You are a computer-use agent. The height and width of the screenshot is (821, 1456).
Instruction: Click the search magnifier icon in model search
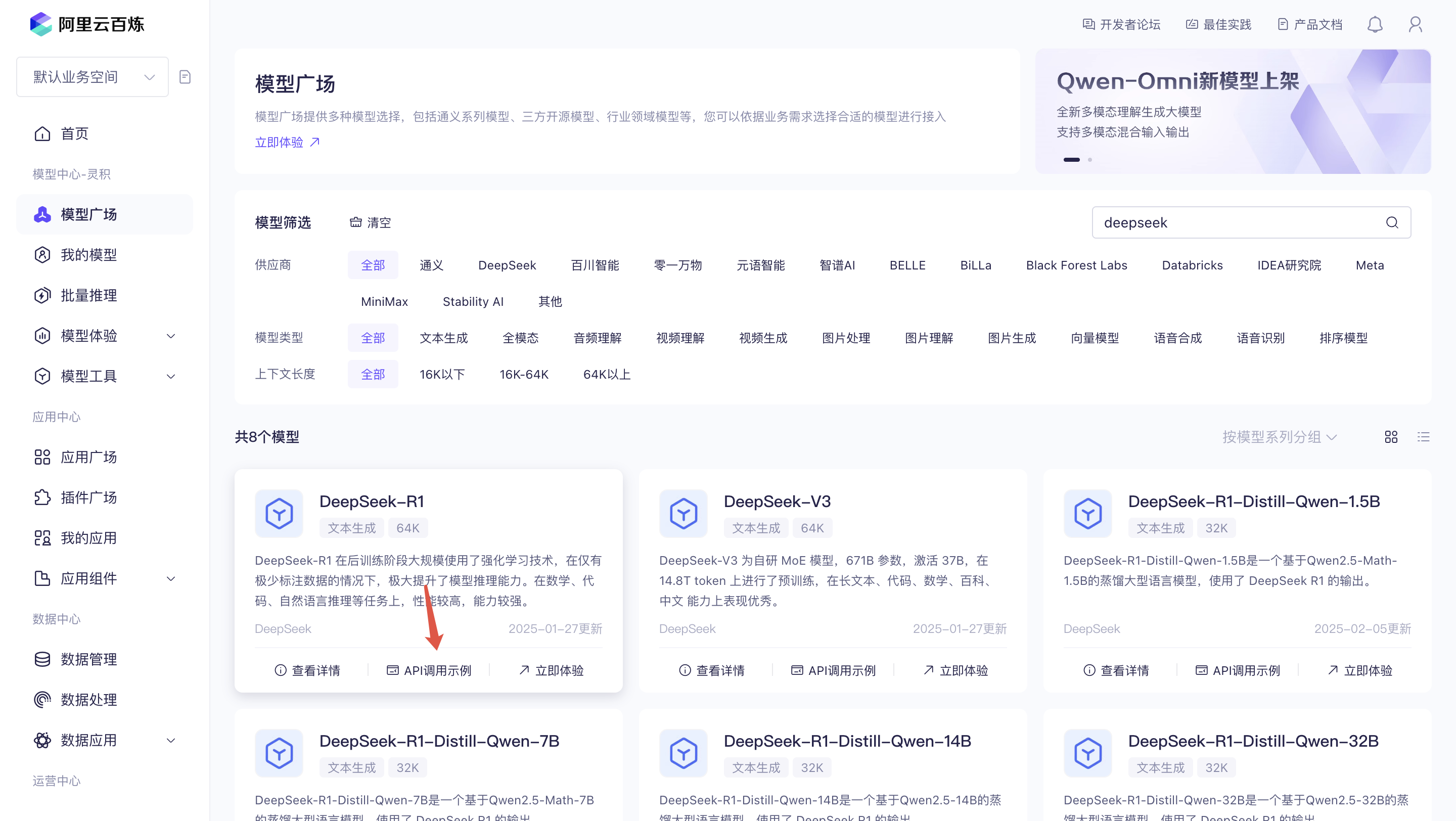[x=1392, y=222]
